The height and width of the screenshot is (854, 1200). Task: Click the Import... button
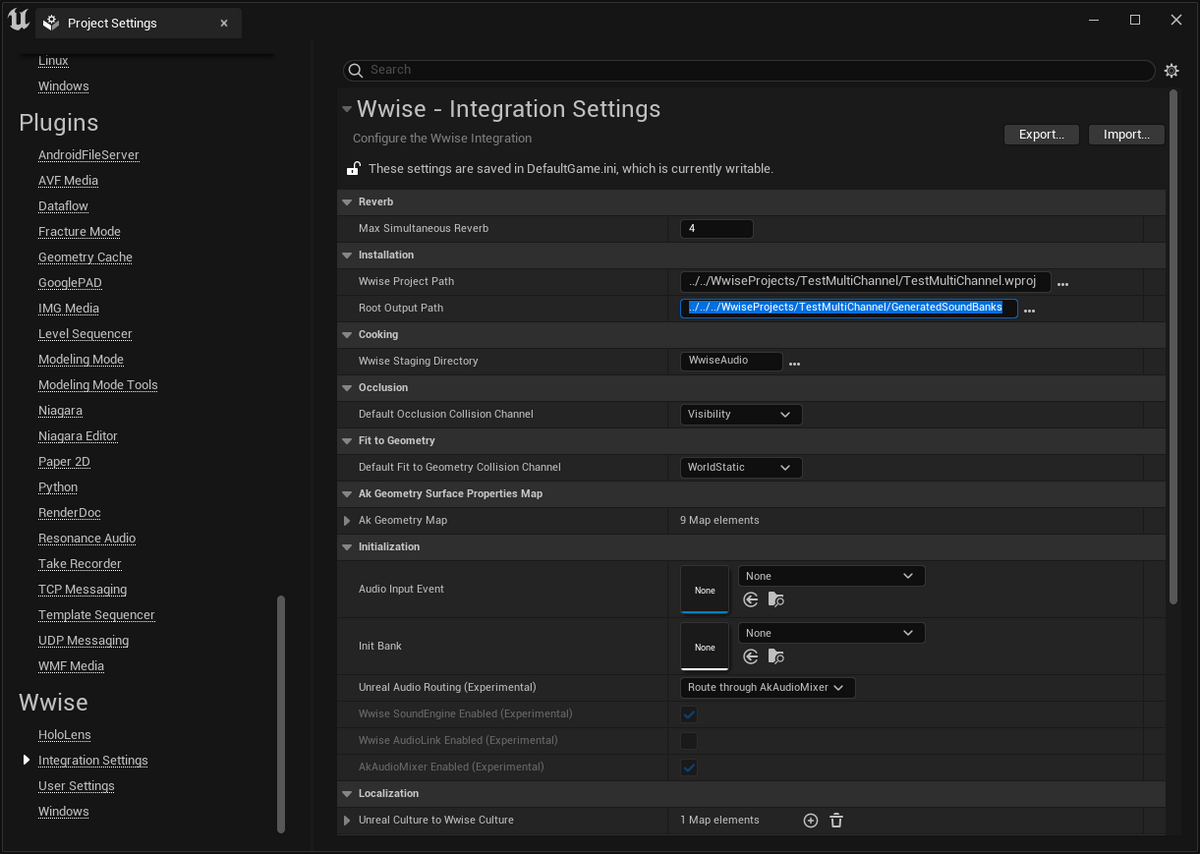1126,134
